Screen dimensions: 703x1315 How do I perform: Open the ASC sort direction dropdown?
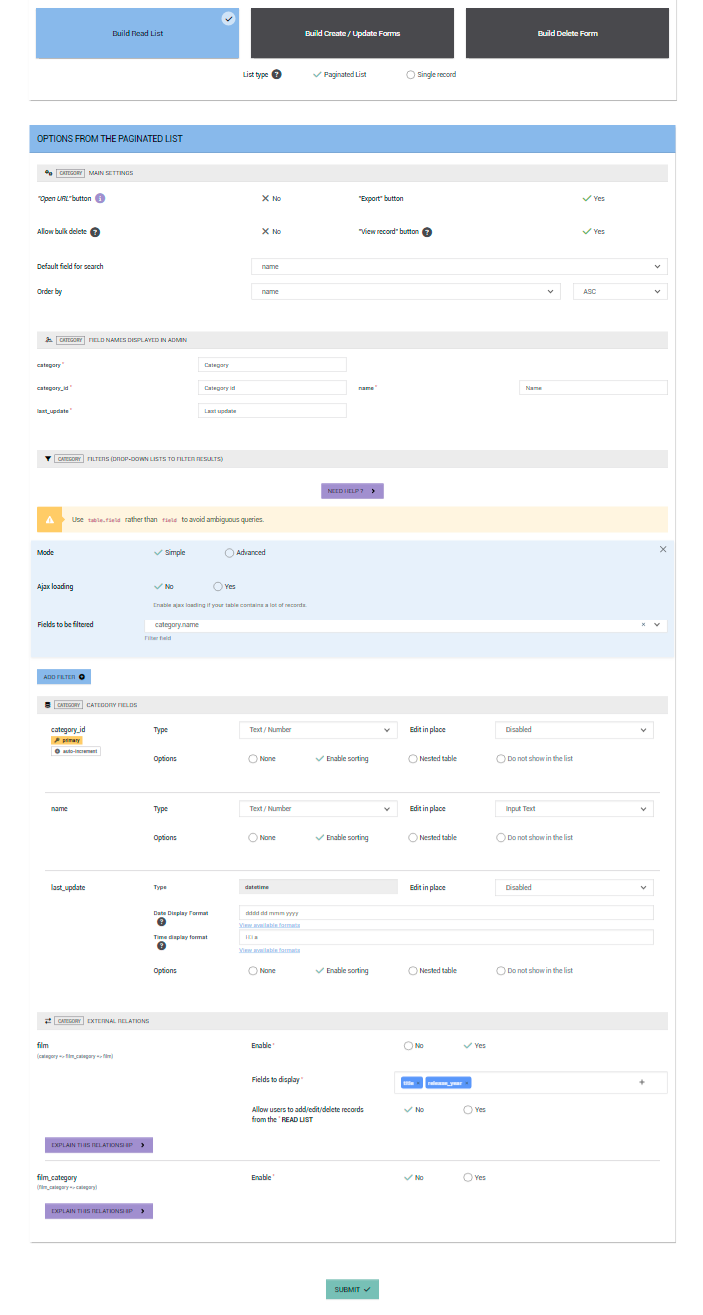[621, 290]
